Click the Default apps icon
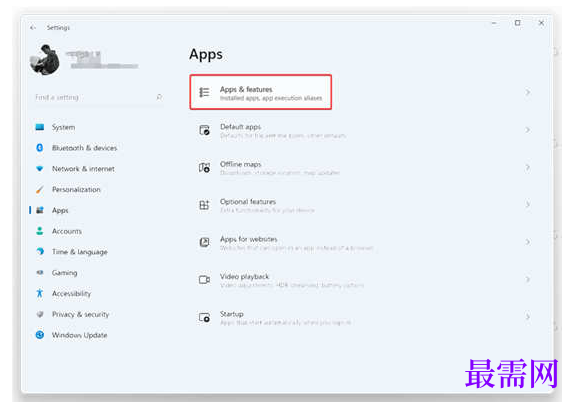 point(204,130)
